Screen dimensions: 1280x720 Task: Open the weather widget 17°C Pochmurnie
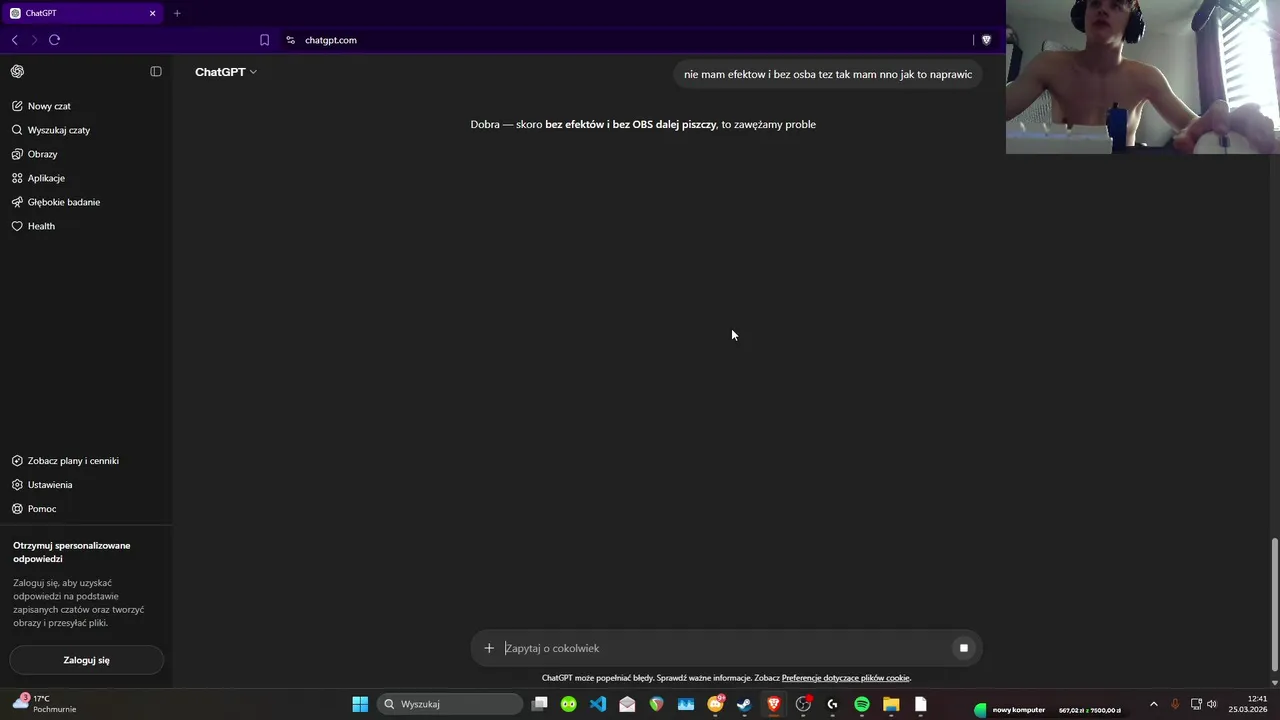click(x=45, y=704)
